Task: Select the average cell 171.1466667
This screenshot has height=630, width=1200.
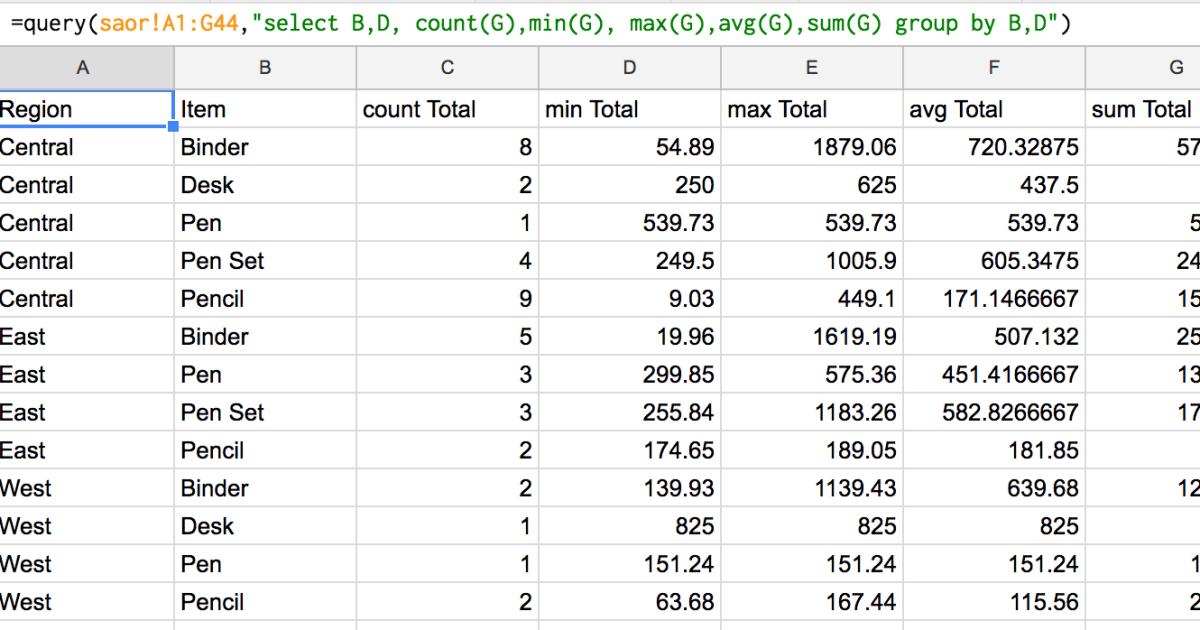Action: tap(993, 299)
